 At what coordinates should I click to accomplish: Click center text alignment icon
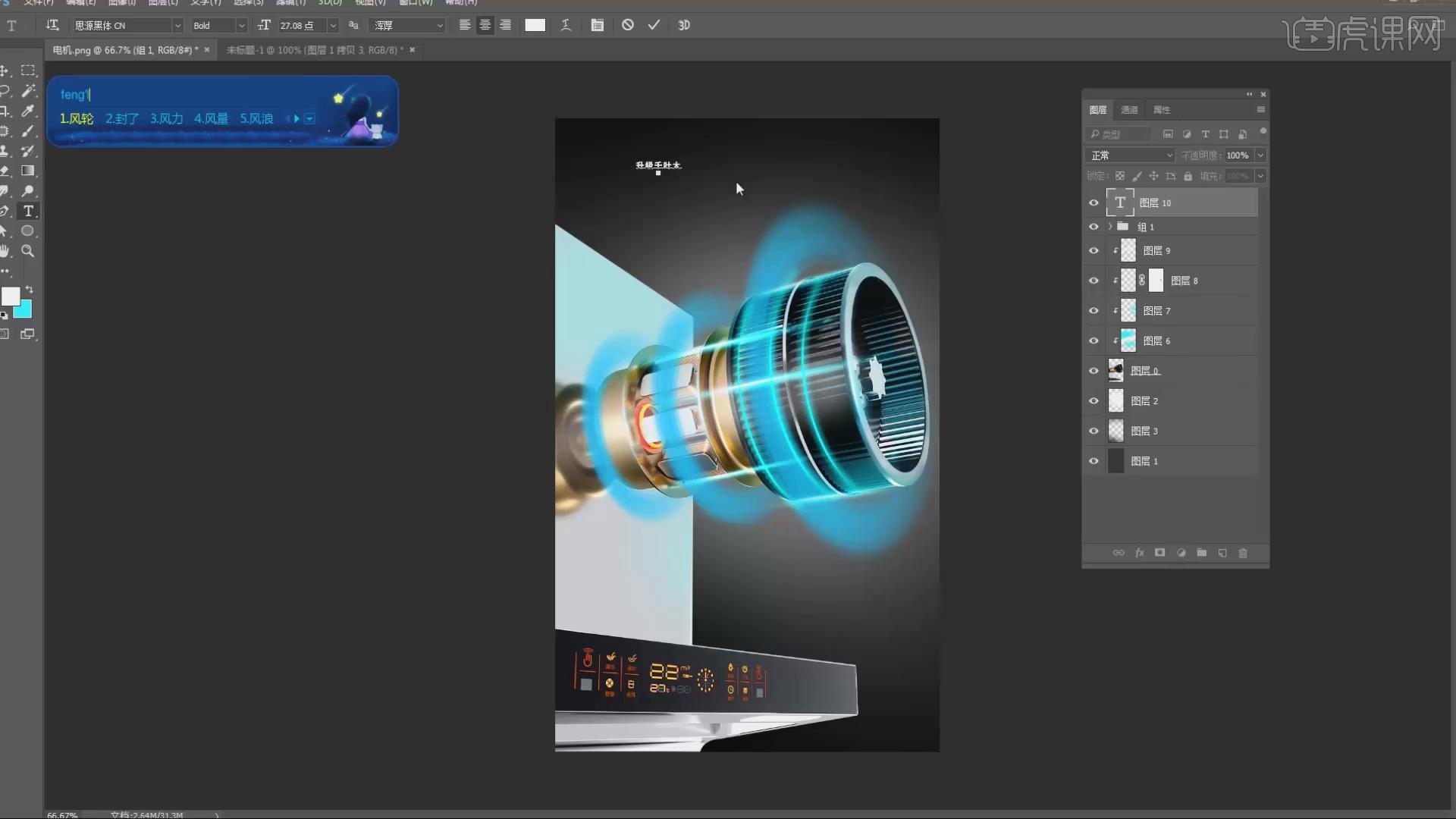click(485, 25)
